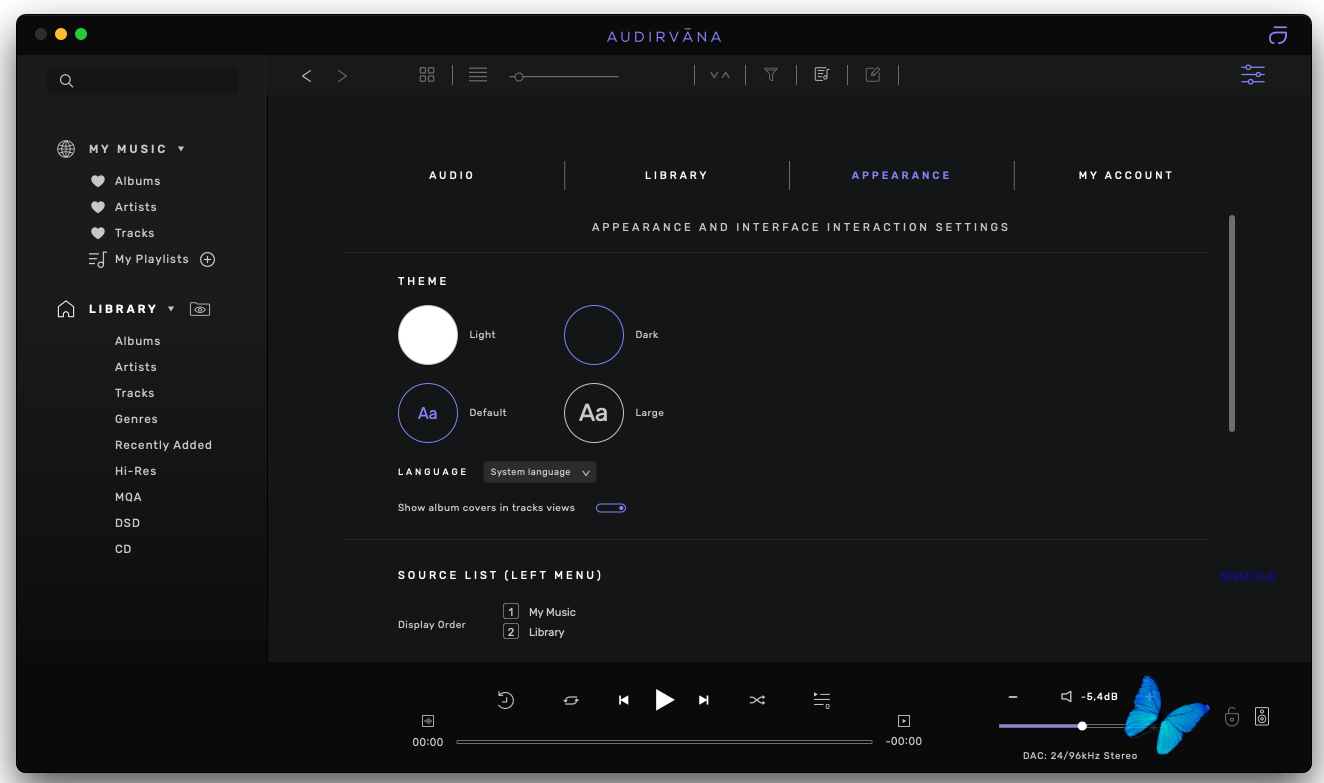This screenshot has width=1324, height=783.
Task: Open the output device speaker icon
Action: click(x=1262, y=716)
